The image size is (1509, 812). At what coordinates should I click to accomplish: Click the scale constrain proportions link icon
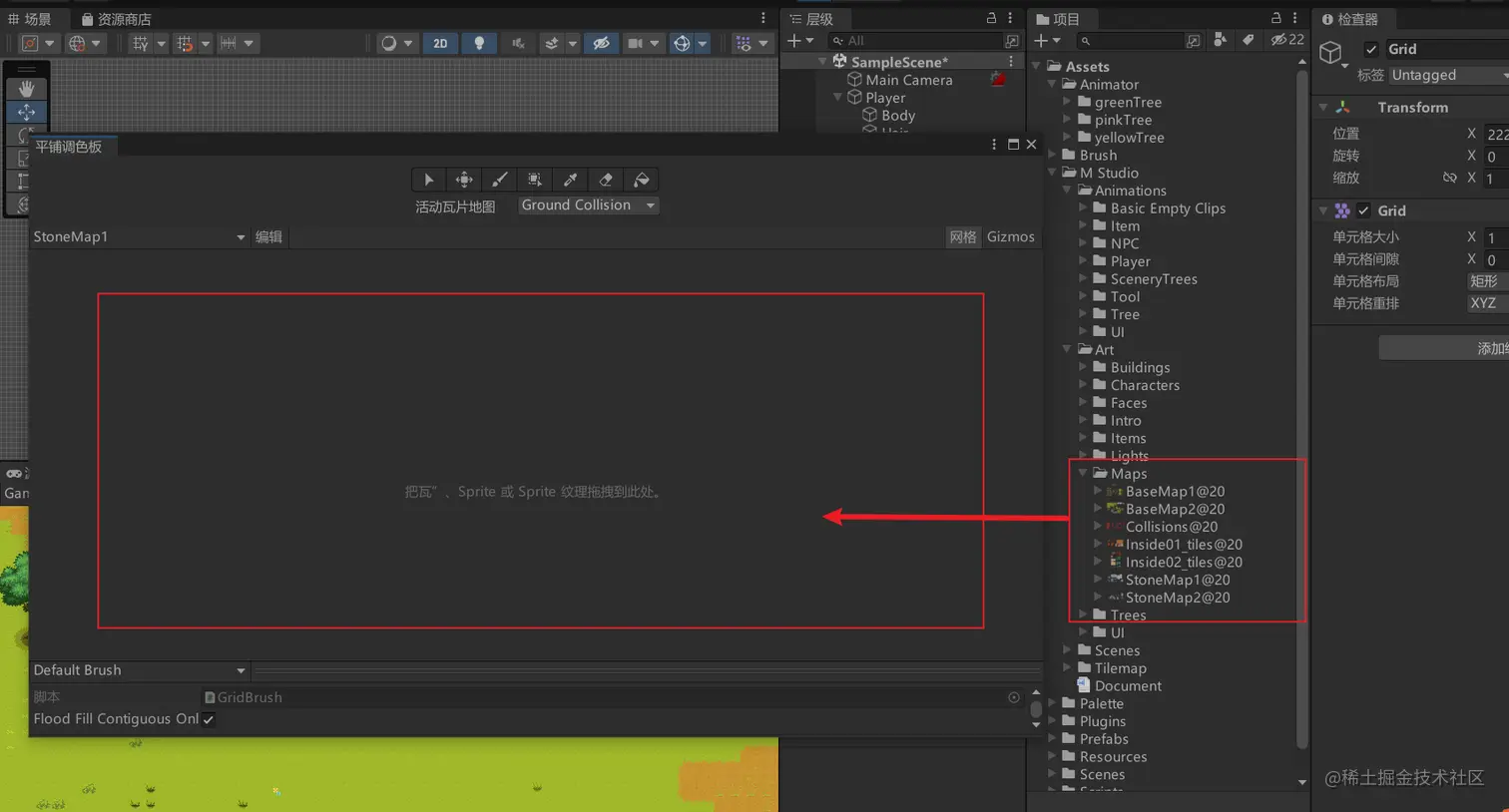click(x=1449, y=178)
